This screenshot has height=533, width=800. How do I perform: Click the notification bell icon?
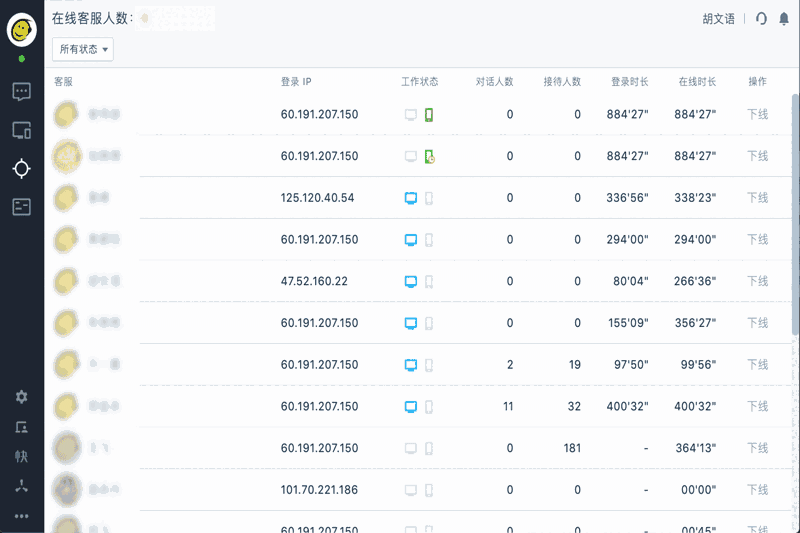(784, 18)
